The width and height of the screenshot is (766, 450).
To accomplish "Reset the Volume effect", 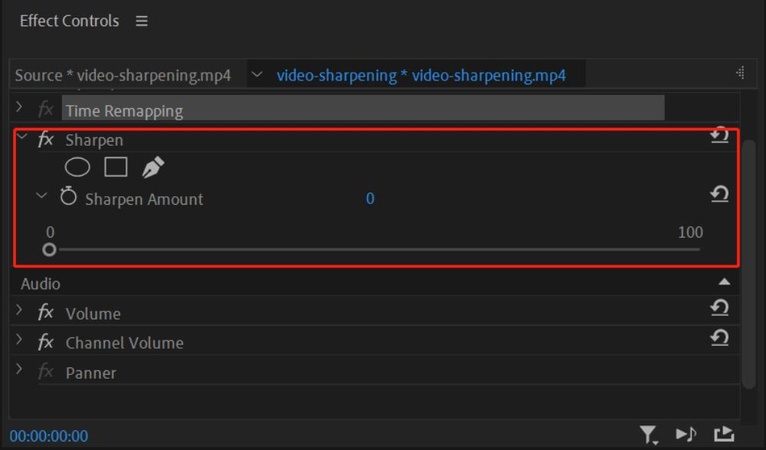I will pos(719,309).
